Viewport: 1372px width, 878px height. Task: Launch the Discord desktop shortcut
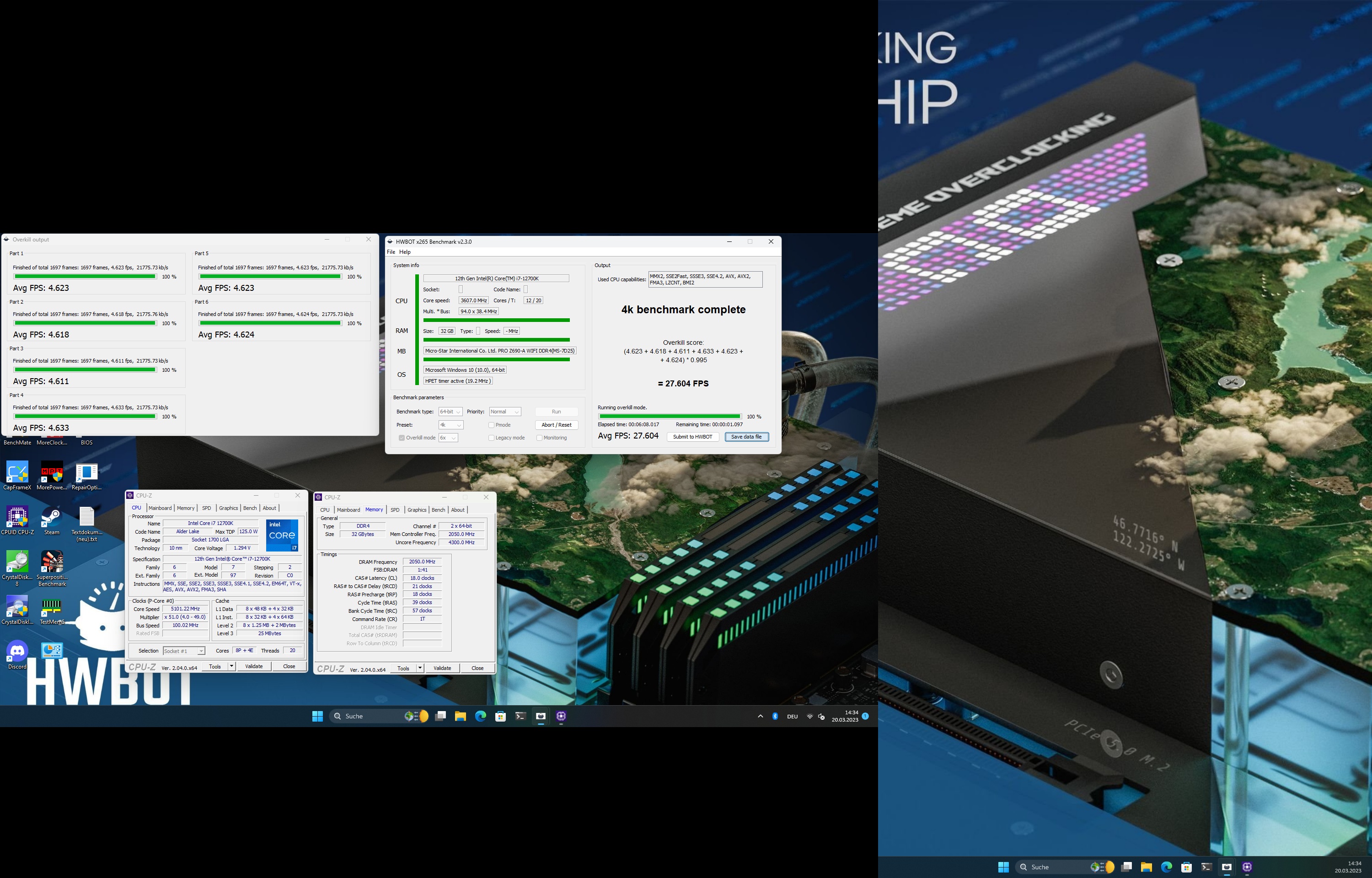(x=17, y=654)
